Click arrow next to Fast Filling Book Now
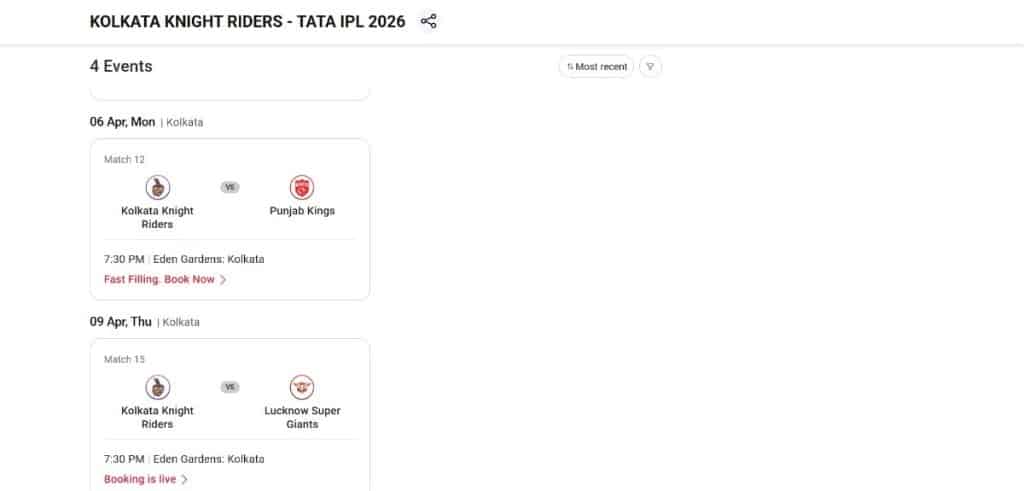Screen dimensions: 1024x491 [223, 280]
